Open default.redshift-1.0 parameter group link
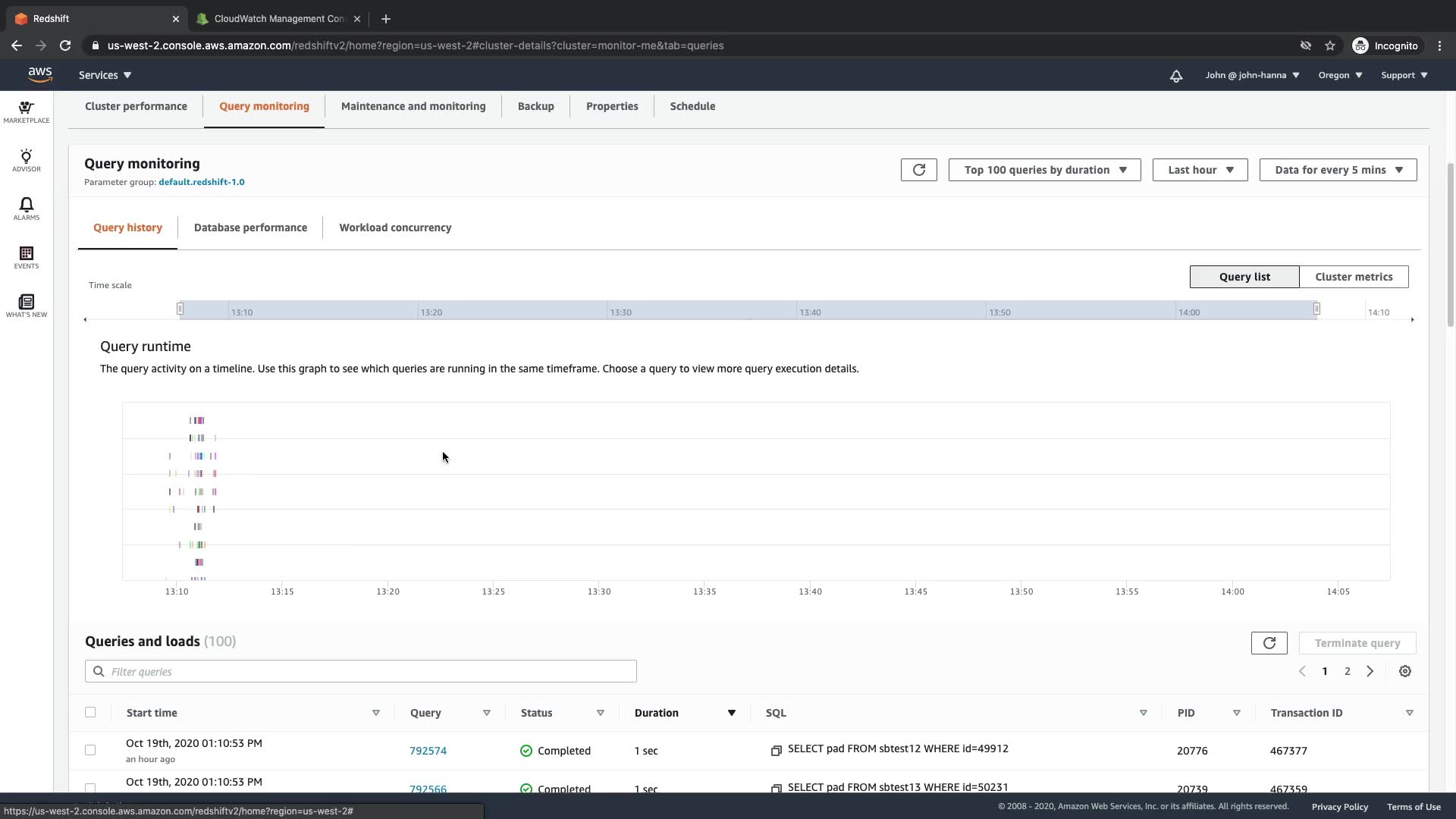The width and height of the screenshot is (1456, 819). click(201, 182)
